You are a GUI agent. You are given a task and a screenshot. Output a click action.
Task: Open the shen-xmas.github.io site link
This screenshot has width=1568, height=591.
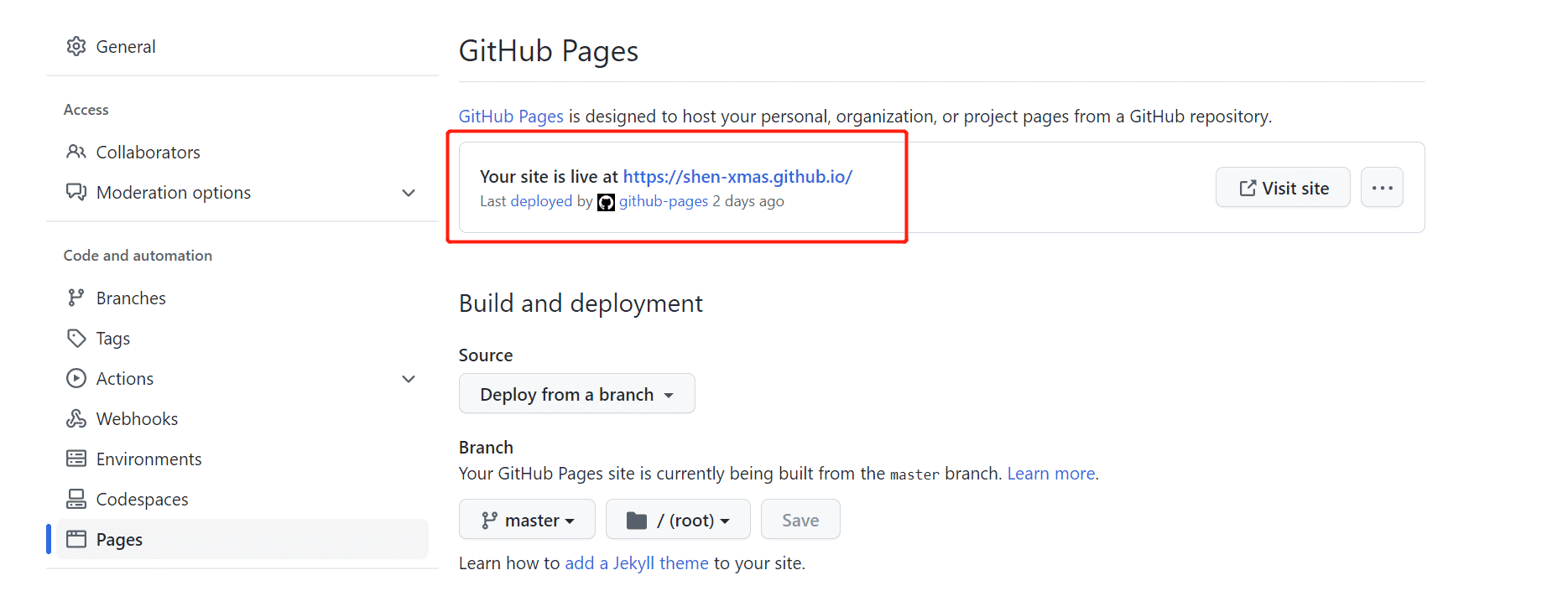(x=737, y=177)
